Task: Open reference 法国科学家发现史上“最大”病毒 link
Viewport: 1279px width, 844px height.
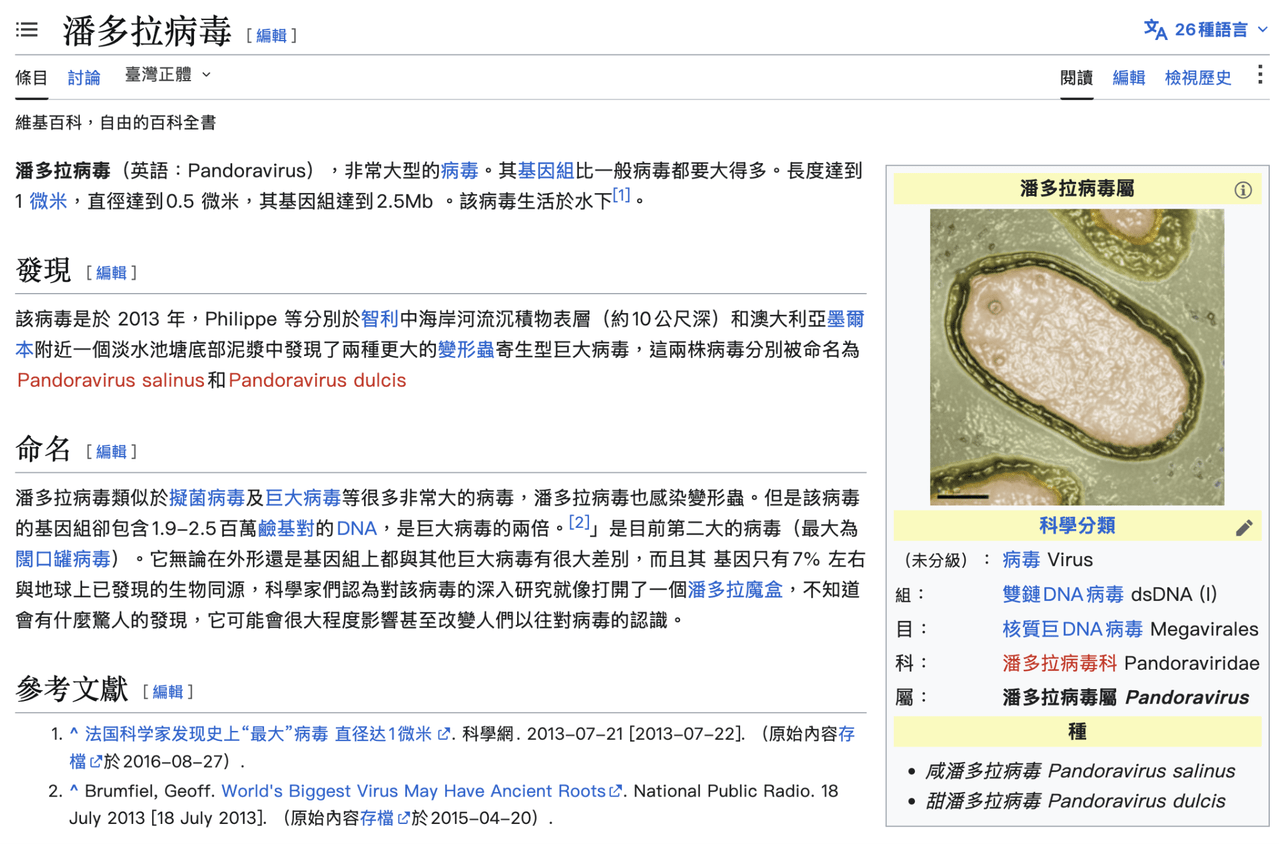Action: 259,735
